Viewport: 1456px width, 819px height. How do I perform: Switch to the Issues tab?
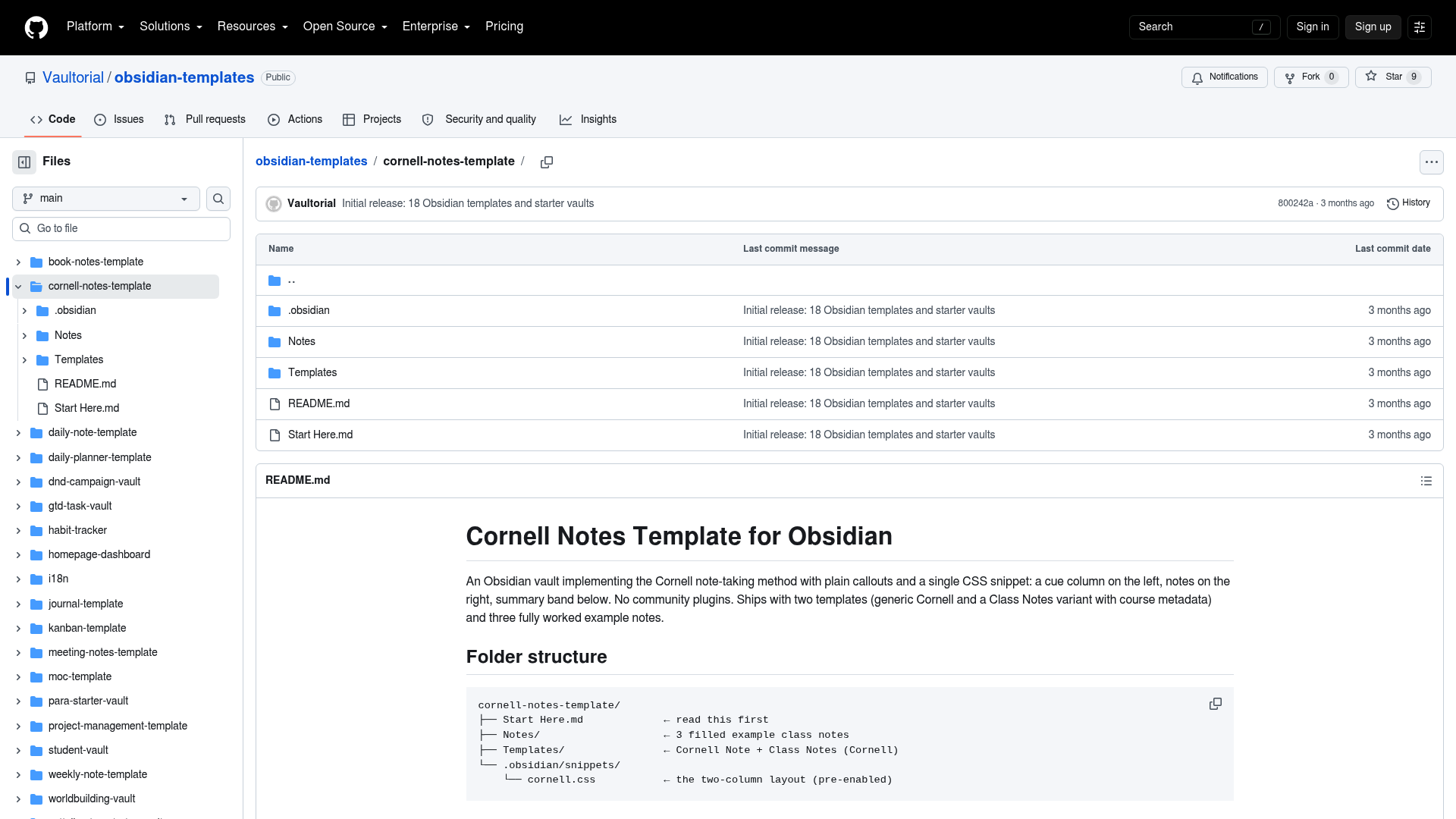[x=119, y=120]
